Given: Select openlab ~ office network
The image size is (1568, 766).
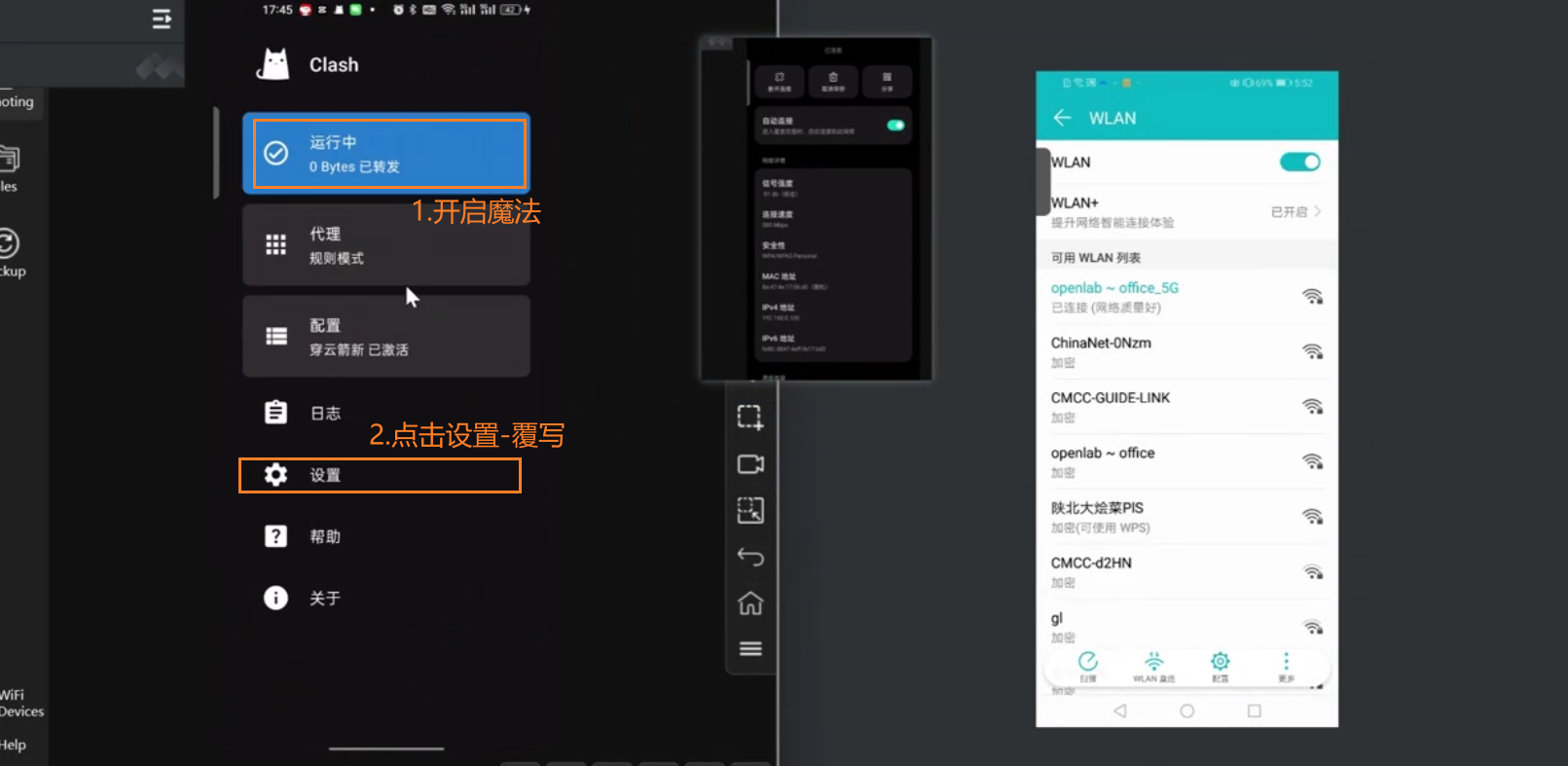Looking at the screenshot, I should [1186, 462].
